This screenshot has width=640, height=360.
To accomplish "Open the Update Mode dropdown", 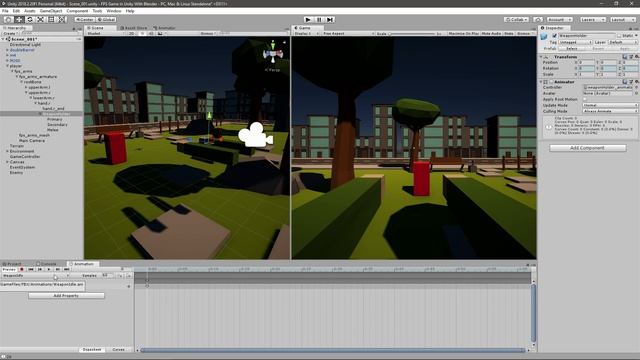I will (x=610, y=105).
